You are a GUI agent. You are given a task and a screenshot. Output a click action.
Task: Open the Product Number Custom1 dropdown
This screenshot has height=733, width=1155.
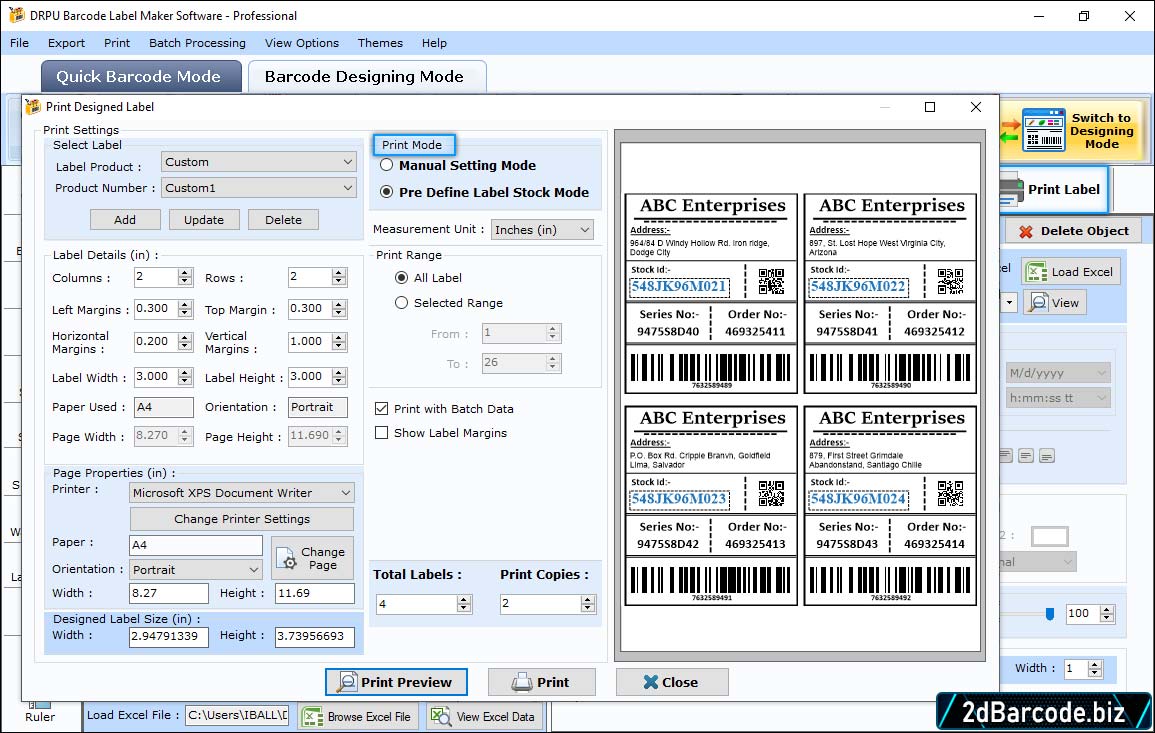click(259, 188)
